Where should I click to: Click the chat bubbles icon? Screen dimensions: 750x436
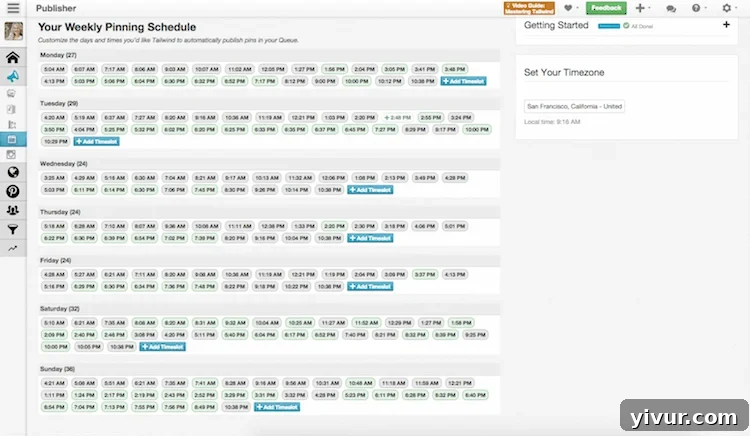pos(671,9)
